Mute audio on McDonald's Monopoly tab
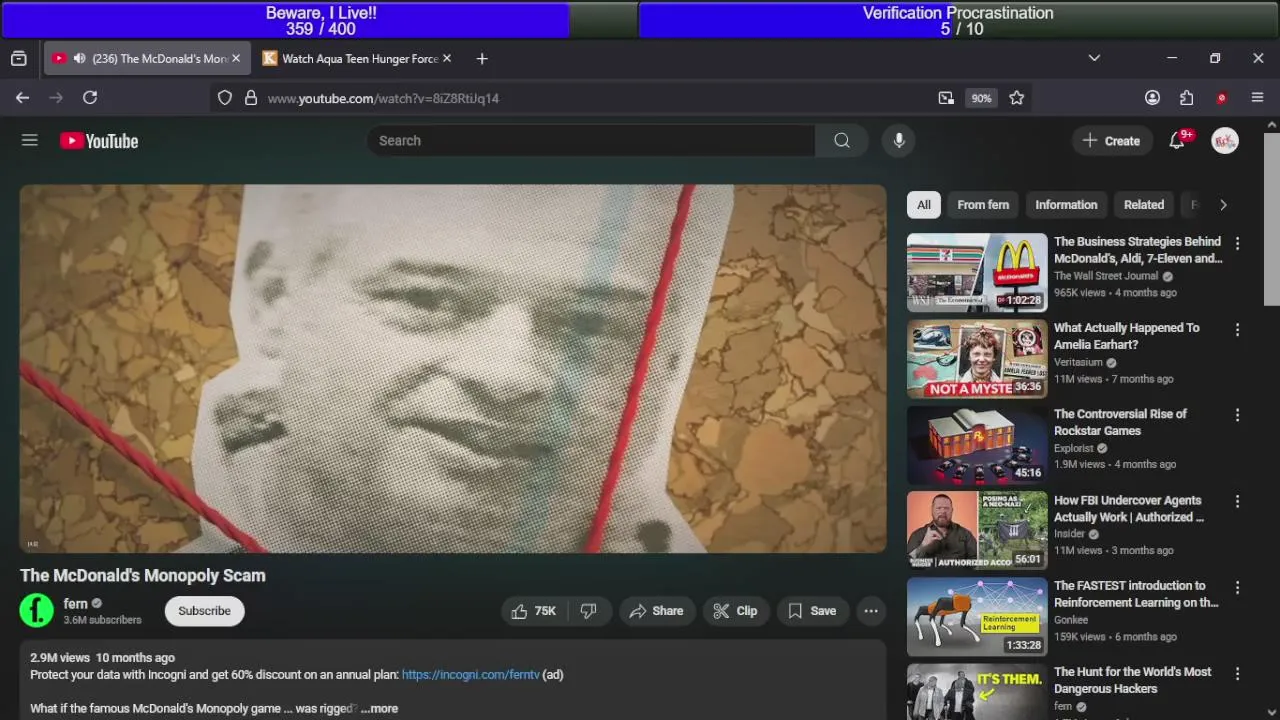Viewport: 1280px width, 720px height. (x=79, y=59)
